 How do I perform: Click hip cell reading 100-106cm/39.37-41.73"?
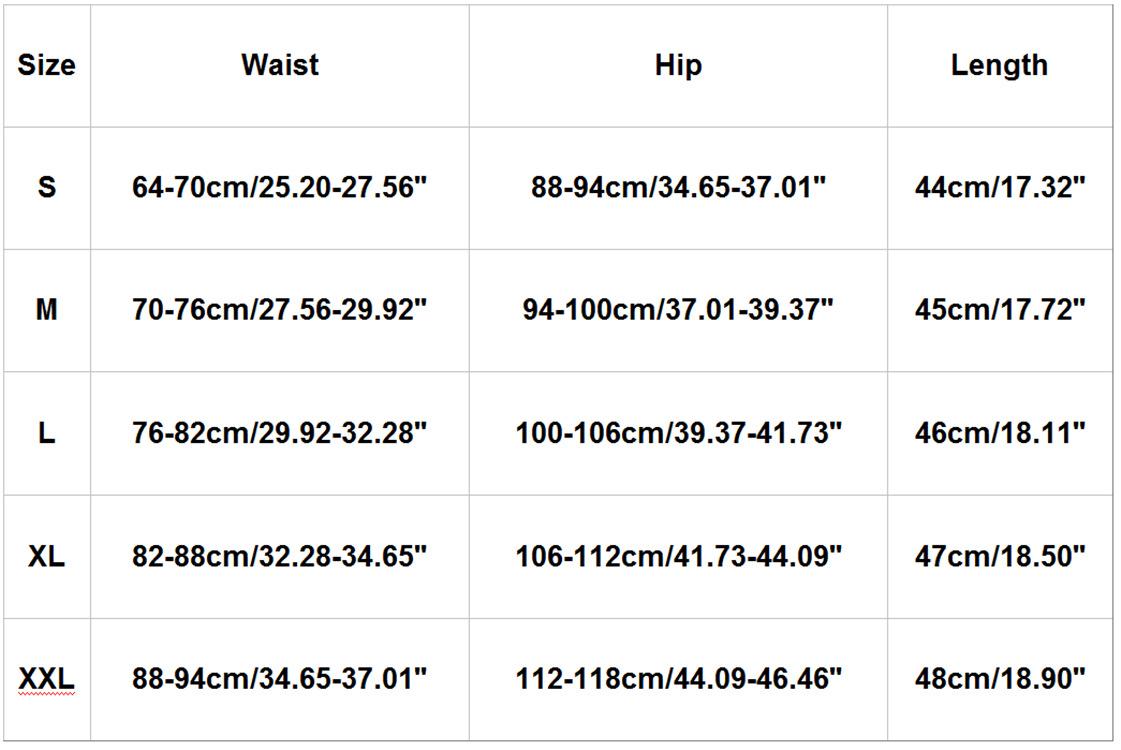(678, 434)
